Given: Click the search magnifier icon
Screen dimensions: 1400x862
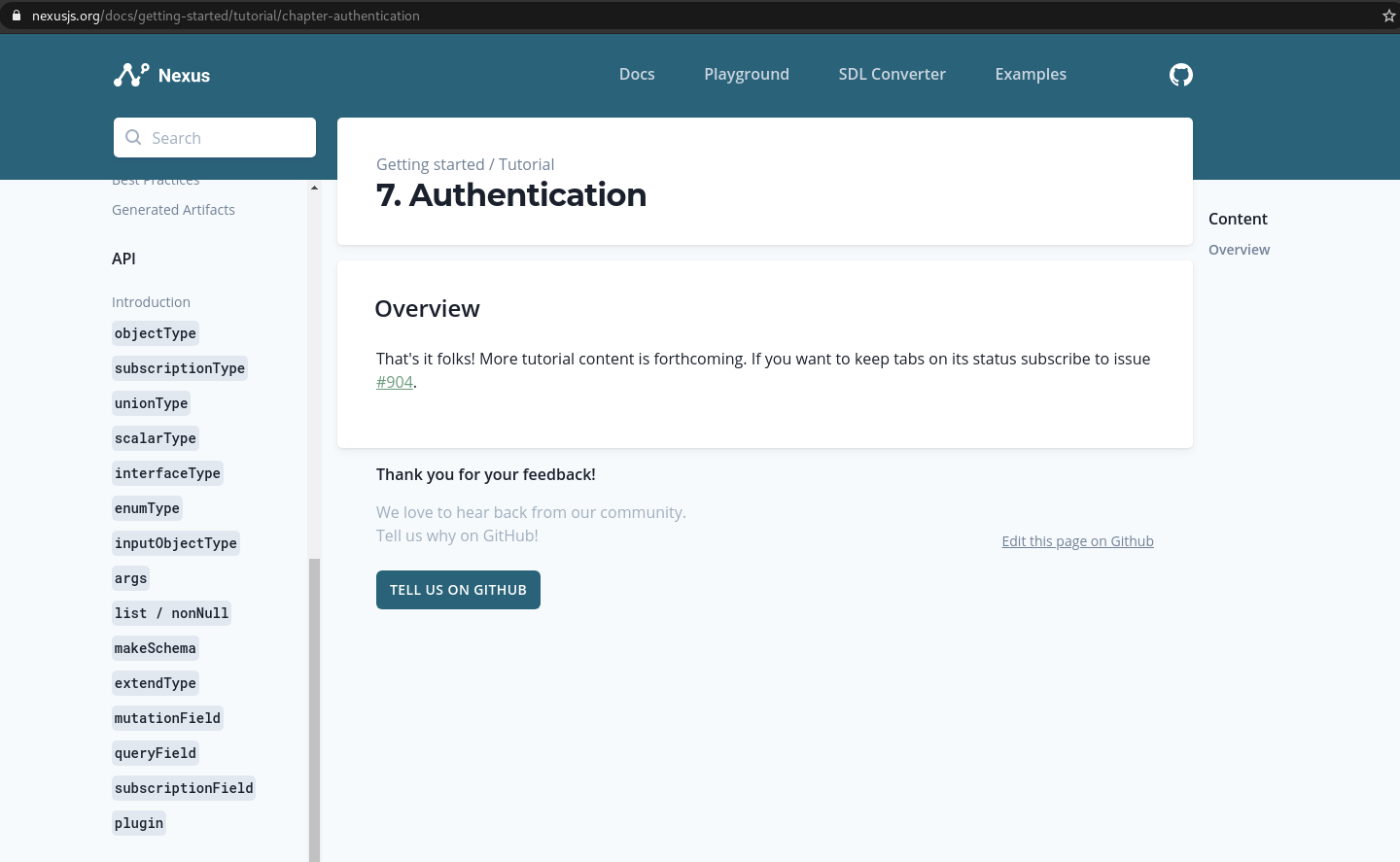Looking at the screenshot, I should [x=133, y=138].
